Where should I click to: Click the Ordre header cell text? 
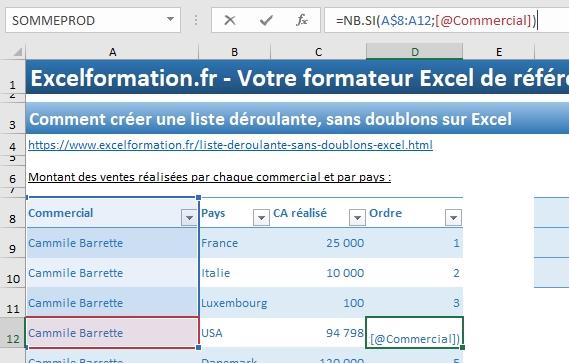pyautogui.click(x=385, y=213)
